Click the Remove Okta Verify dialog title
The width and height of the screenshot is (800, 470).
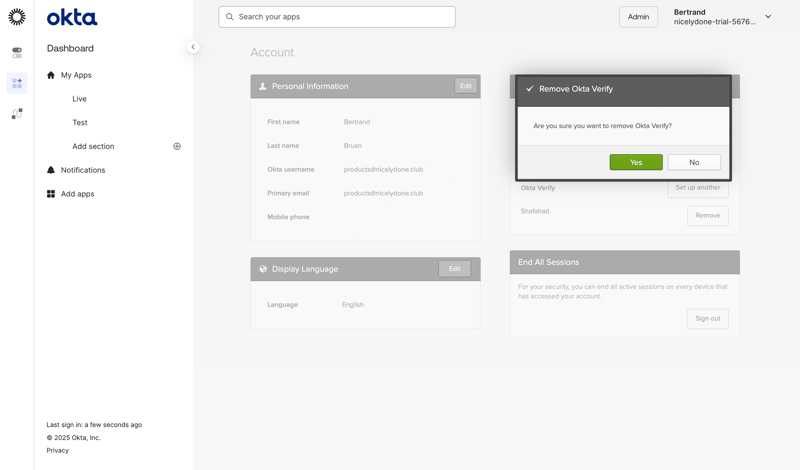click(x=576, y=89)
